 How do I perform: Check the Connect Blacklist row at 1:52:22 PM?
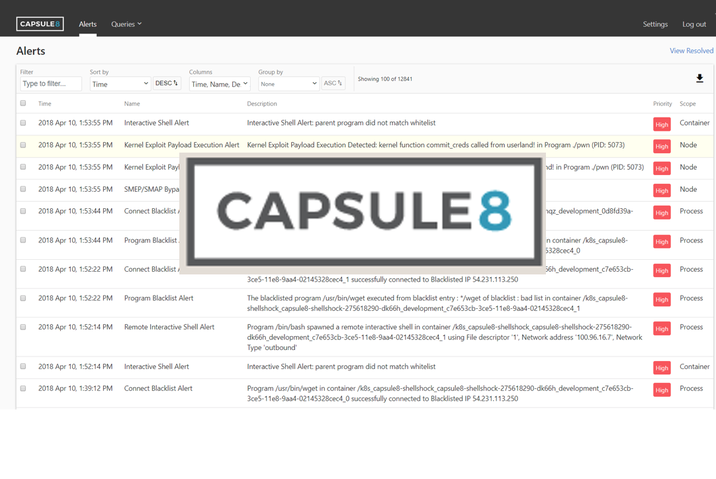tap(23, 269)
